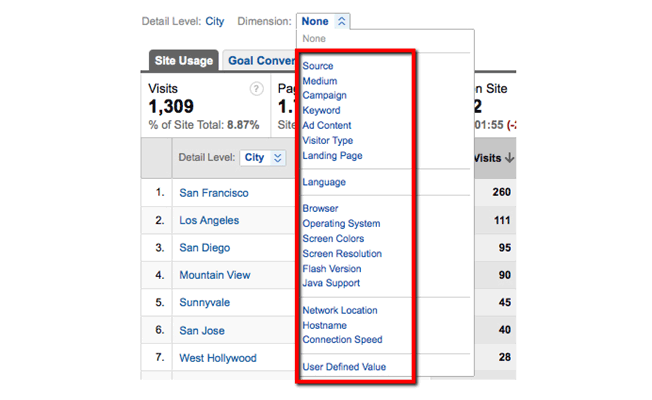
Task: Open the Mountain View city link
Action: click(215, 275)
